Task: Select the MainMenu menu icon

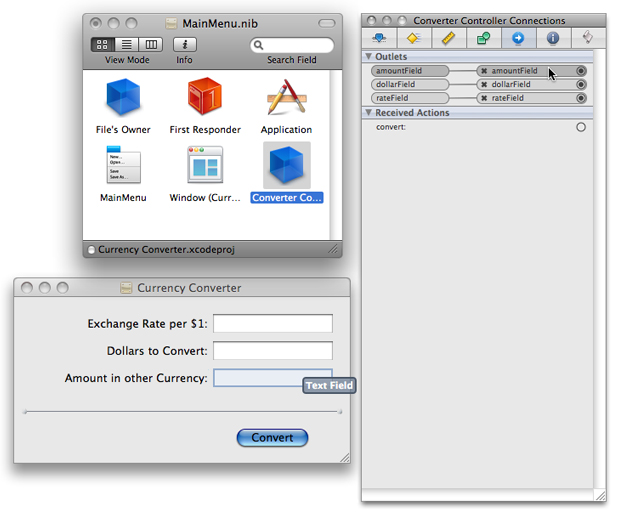Action: (x=123, y=165)
